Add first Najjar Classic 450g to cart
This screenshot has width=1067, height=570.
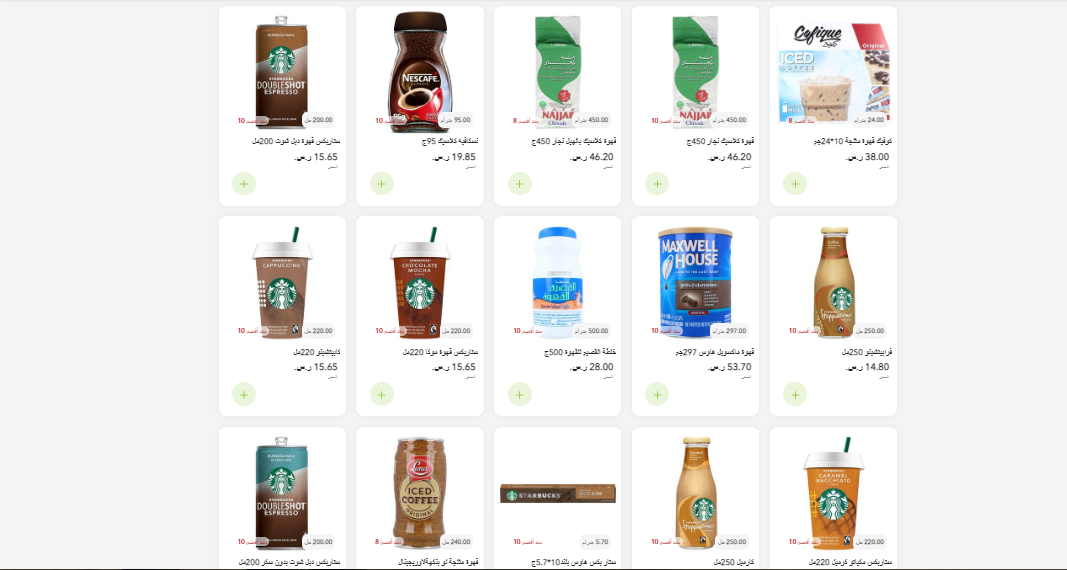[519, 184]
